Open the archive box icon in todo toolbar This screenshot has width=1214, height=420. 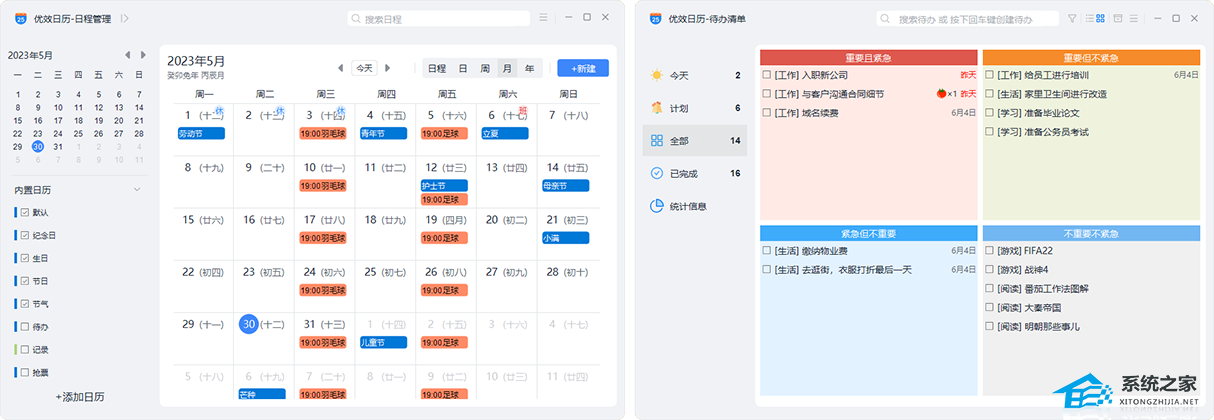click(1118, 18)
